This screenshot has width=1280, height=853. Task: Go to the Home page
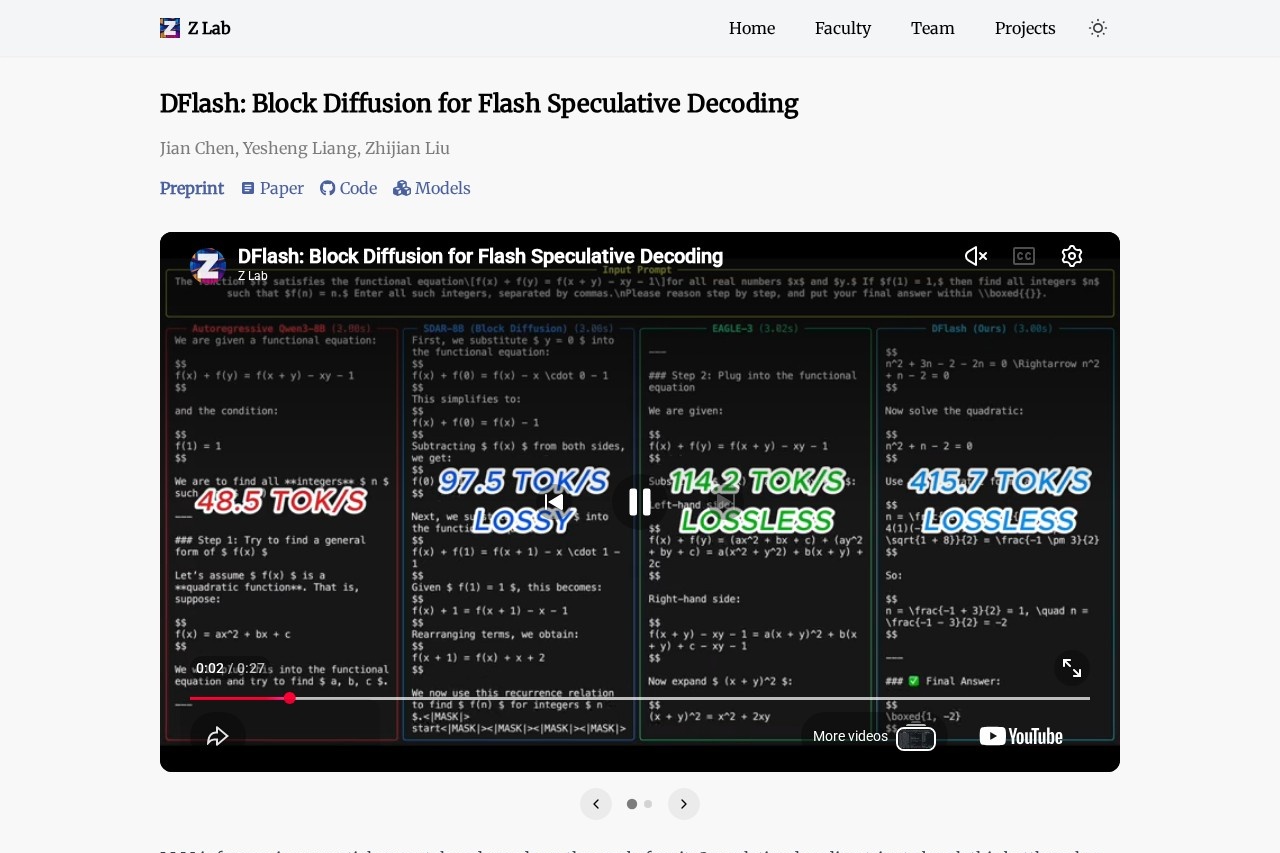752,28
